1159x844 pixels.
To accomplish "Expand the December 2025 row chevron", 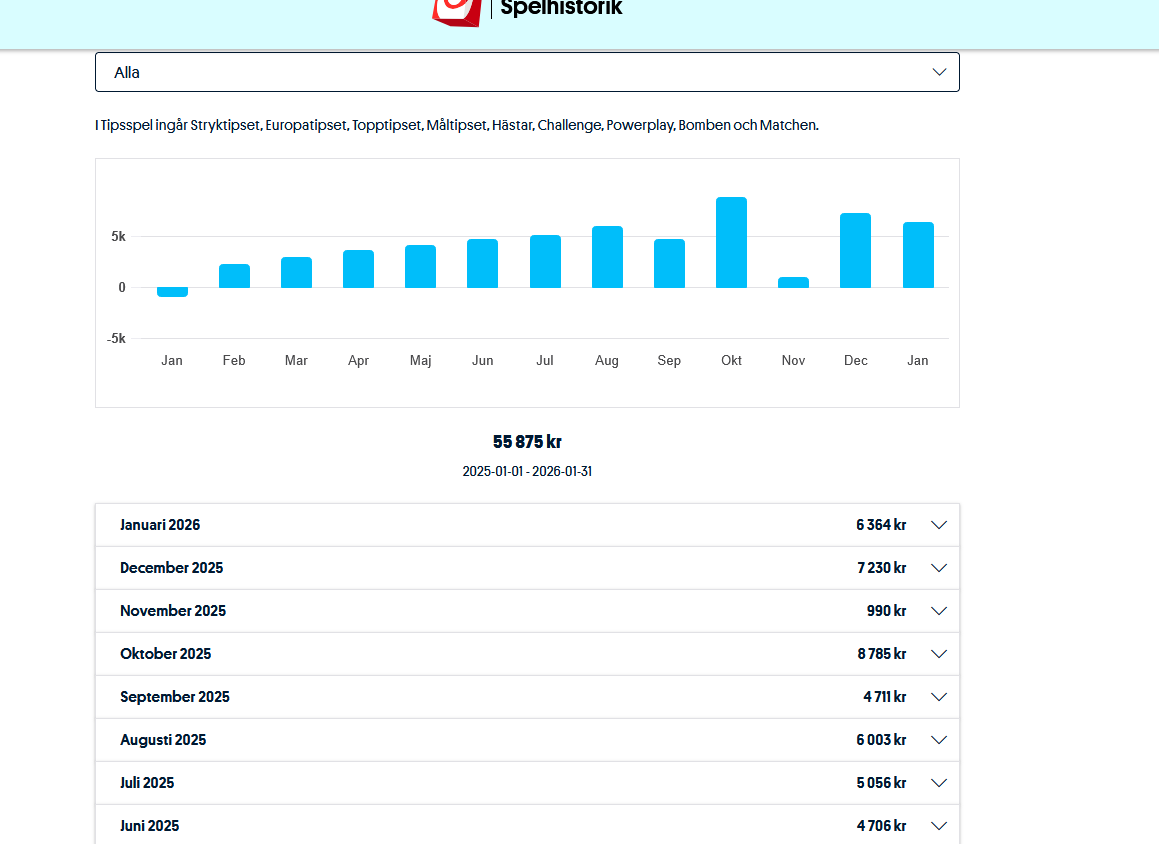I will [x=938, y=568].
